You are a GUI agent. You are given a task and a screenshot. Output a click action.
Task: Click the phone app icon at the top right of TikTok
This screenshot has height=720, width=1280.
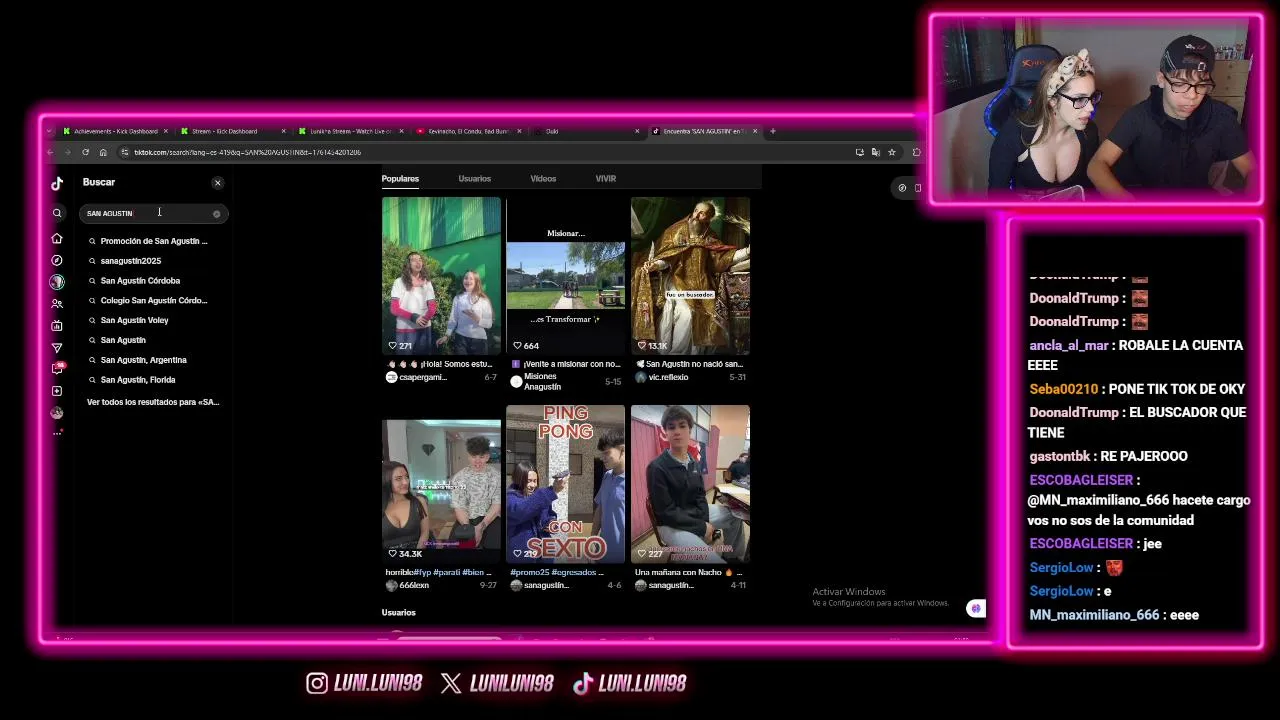[x=917, y=188]
